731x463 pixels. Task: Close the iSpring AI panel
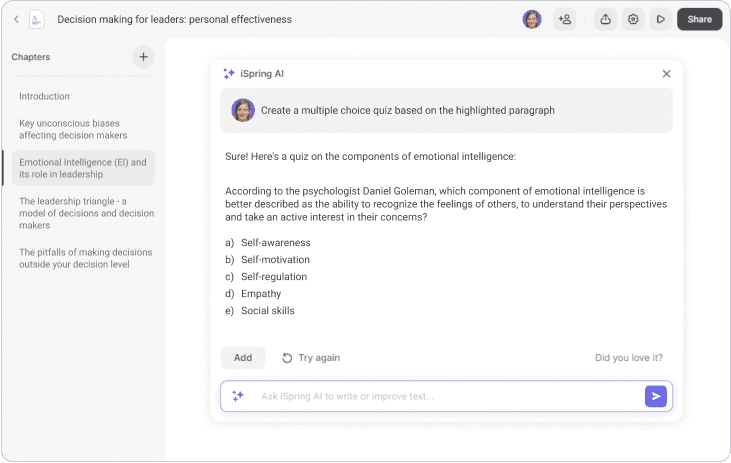666,74
